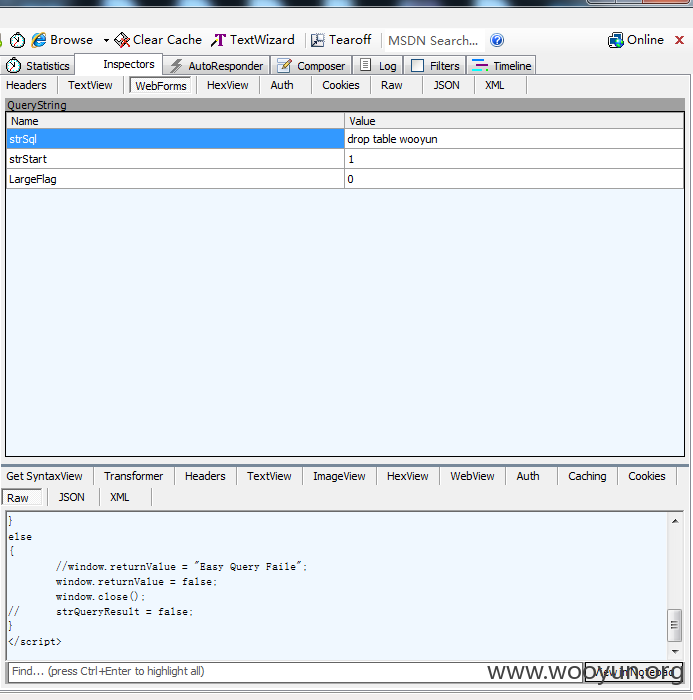
Task: Select response TextView tab
Action: tap(269, 476)
